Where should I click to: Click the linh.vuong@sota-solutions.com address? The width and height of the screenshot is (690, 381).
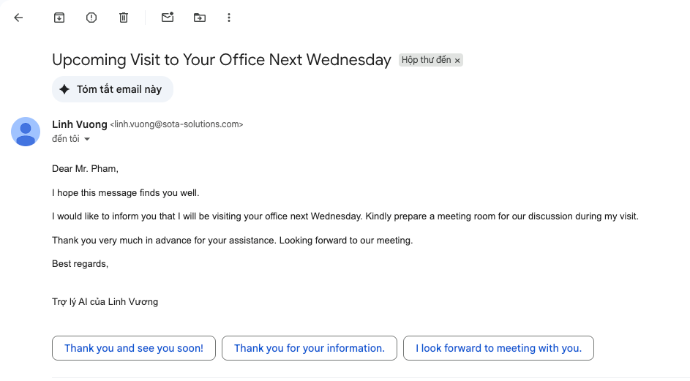point(176,125)
